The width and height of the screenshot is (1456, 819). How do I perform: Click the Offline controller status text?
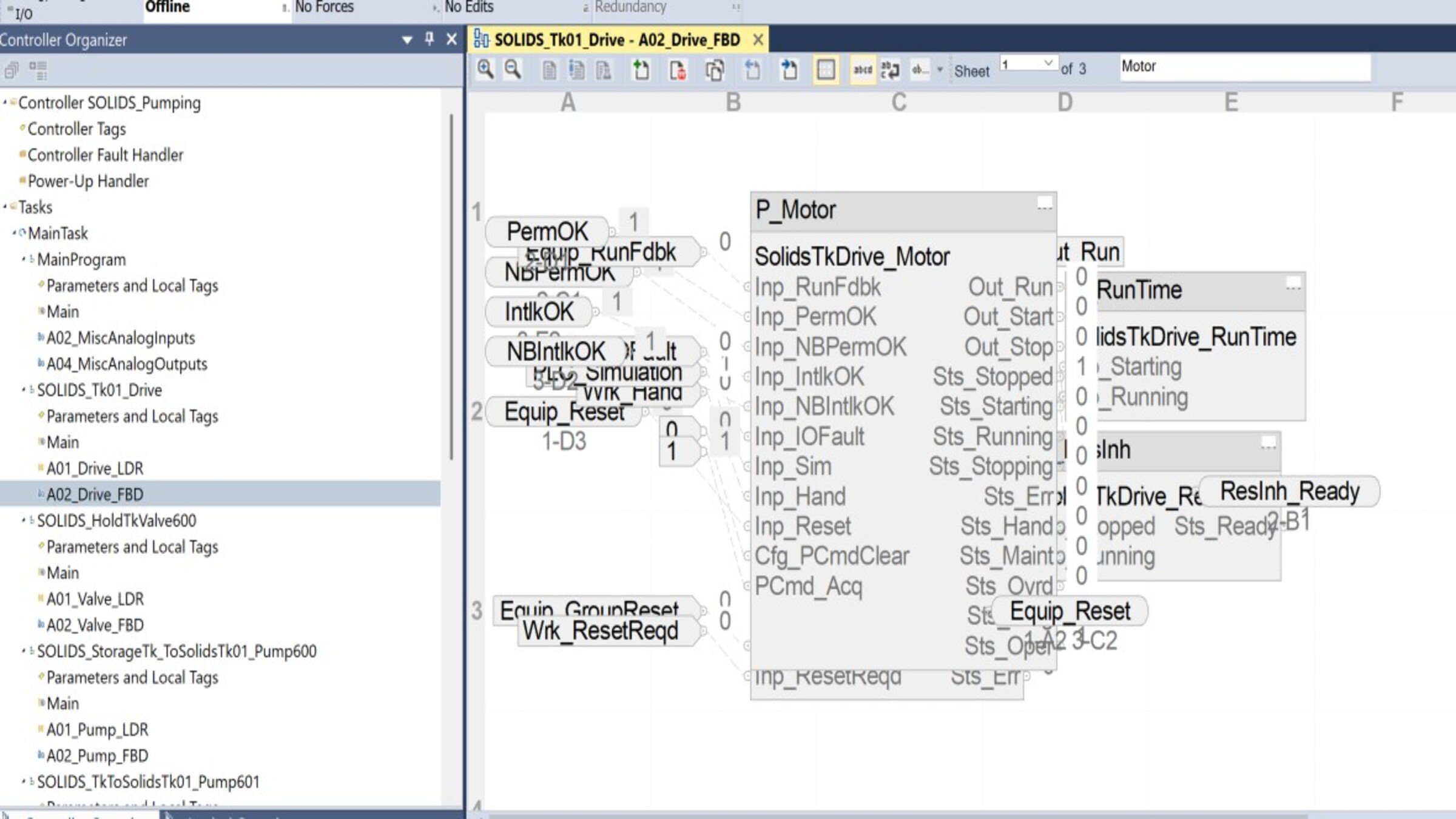pyautogui.click(x=167, y=7)
